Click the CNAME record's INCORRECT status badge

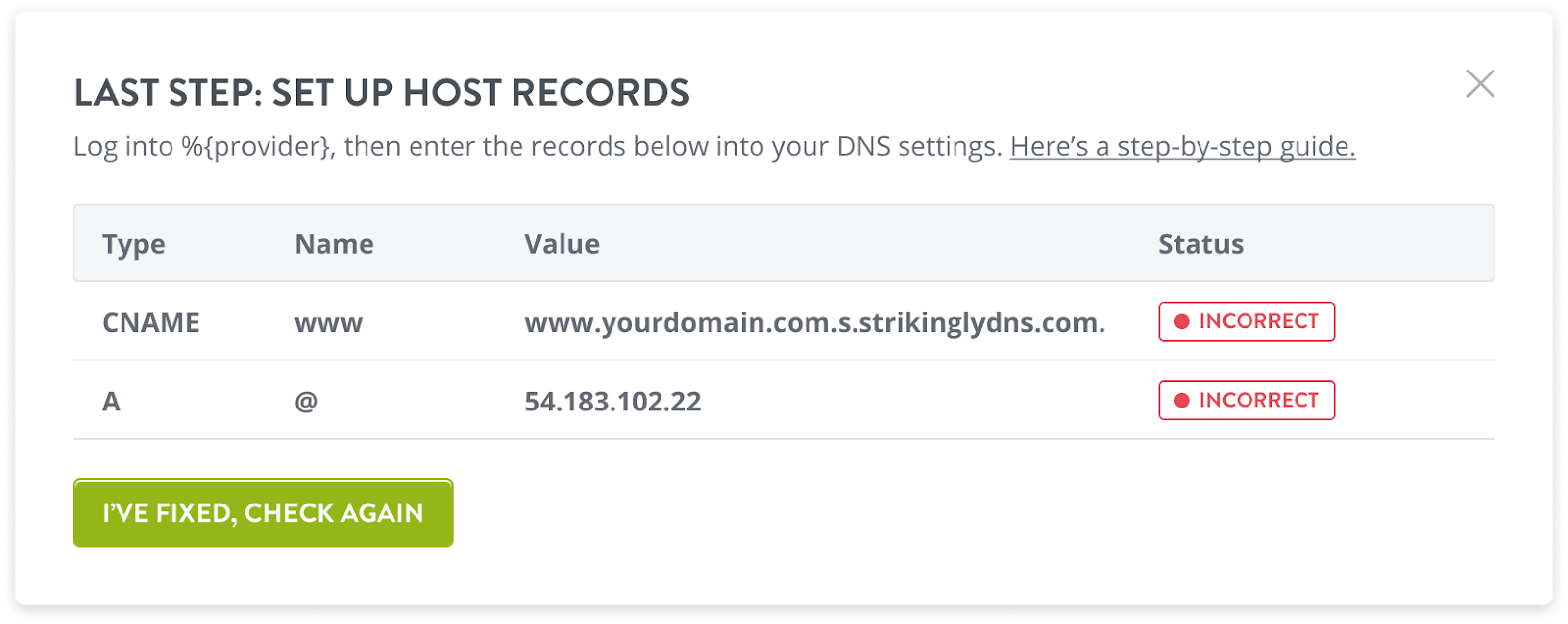pos(1247,321)
